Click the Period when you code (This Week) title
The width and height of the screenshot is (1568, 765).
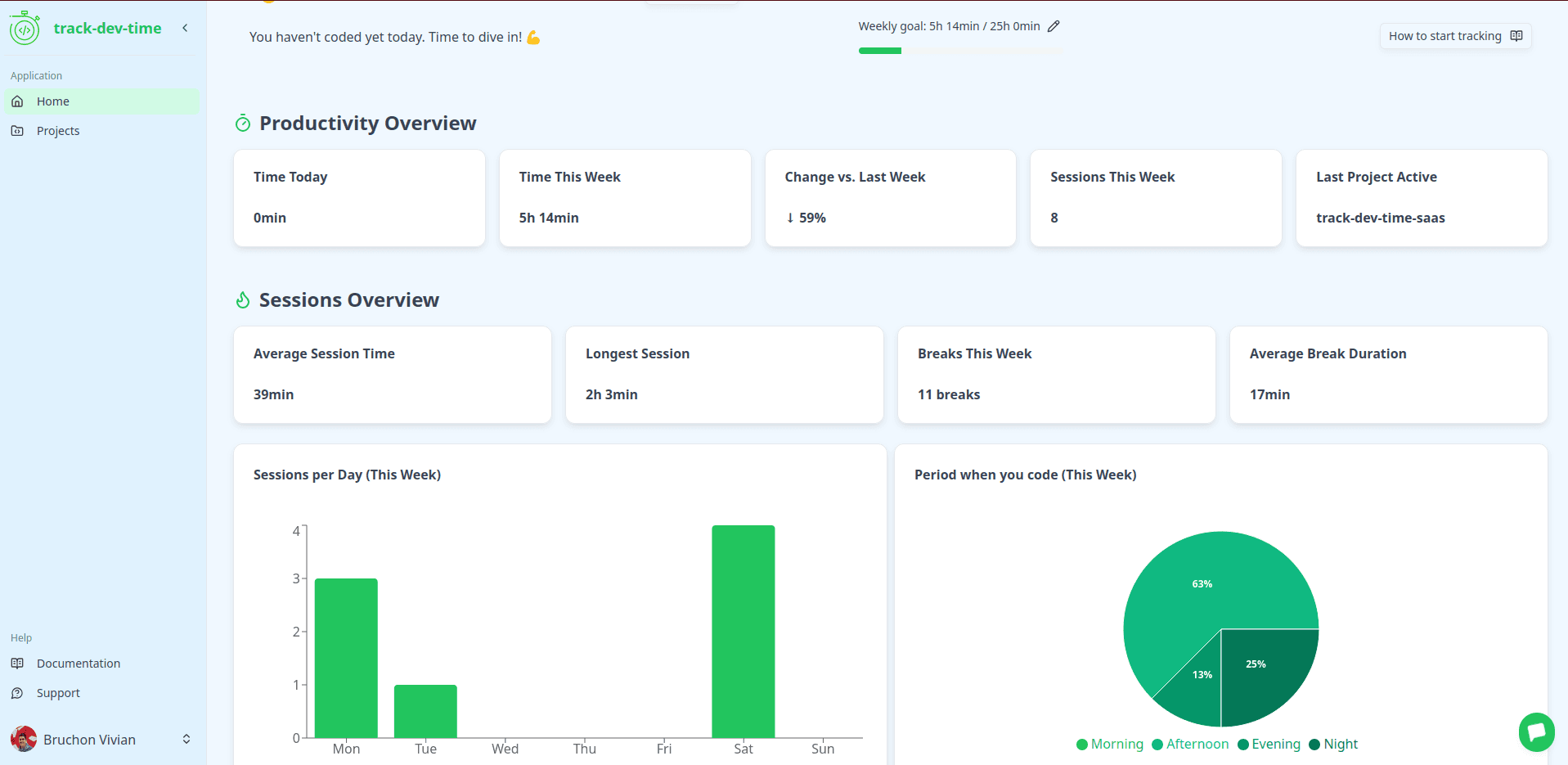click(1025, 475)
